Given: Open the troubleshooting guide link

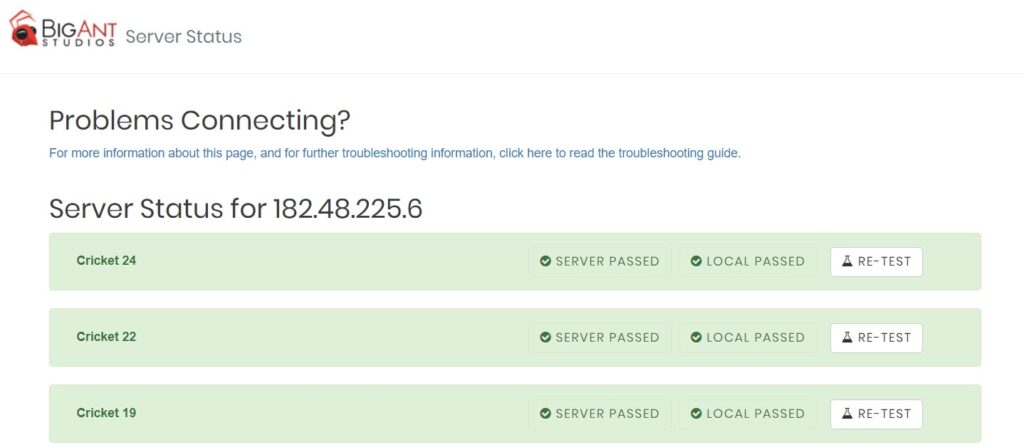Looking at the screenshot, I should tap(395, 154).
